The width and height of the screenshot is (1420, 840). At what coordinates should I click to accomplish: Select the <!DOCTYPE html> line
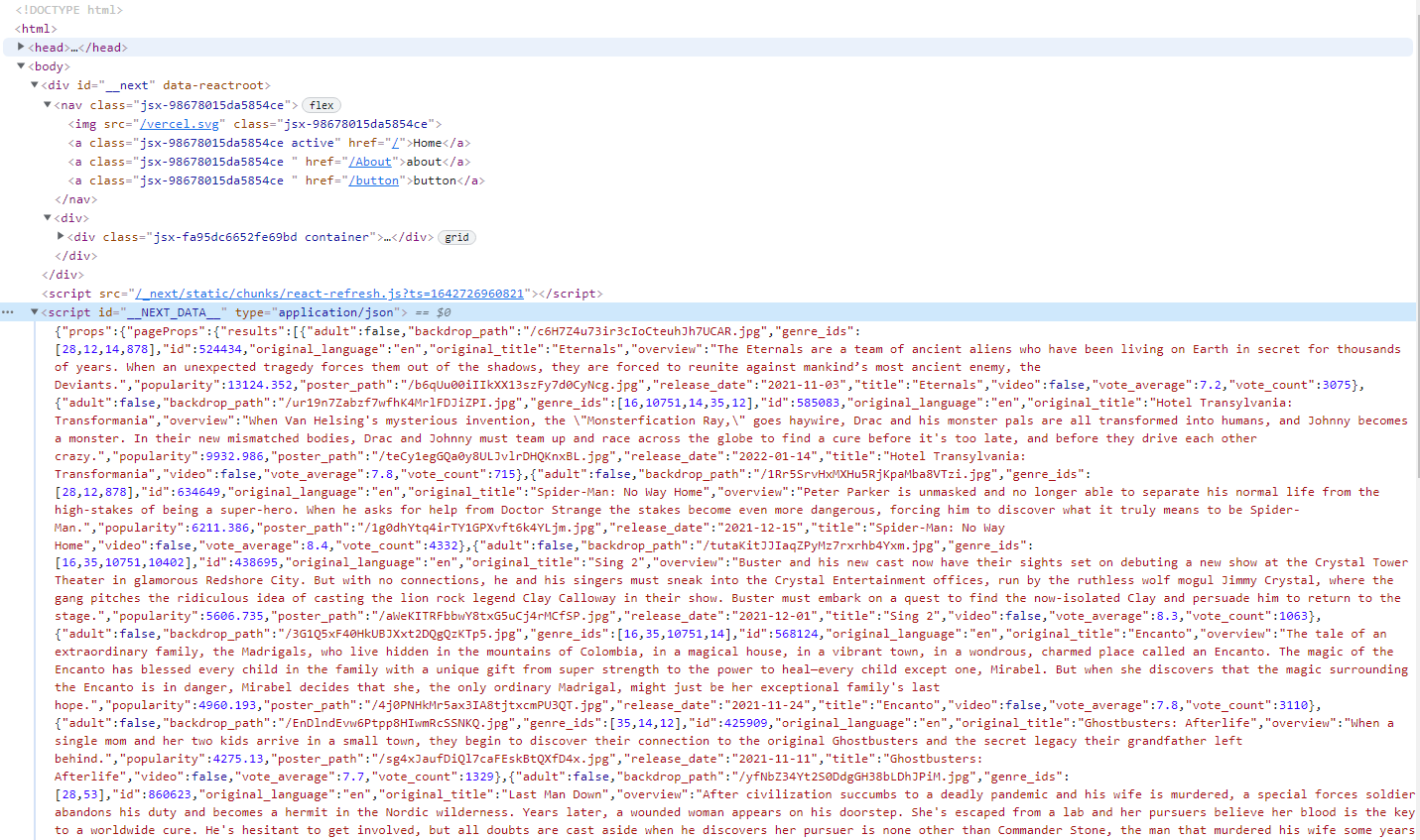(69, 10)
